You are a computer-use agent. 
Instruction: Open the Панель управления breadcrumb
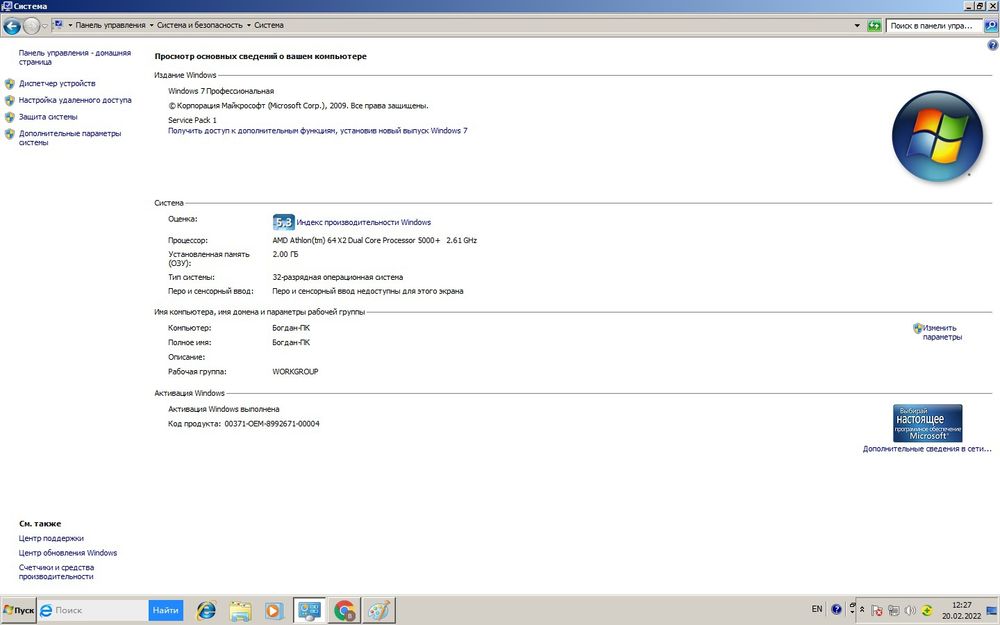(x=110, y=26)
